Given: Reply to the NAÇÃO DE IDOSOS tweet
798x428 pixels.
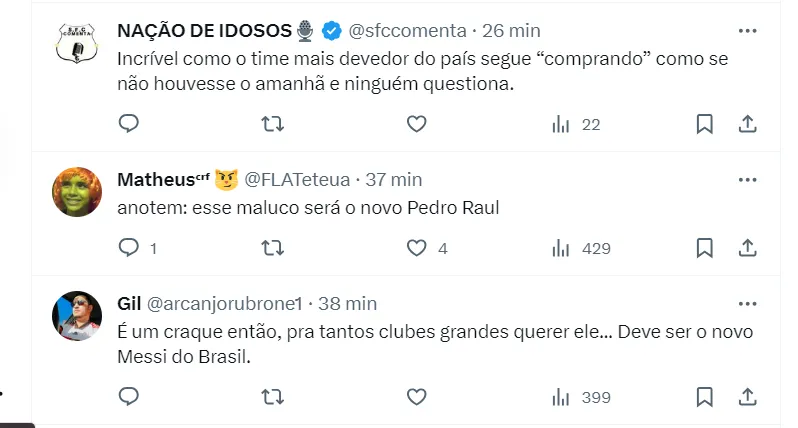Looking at the screenshot, I should [128, 124].
